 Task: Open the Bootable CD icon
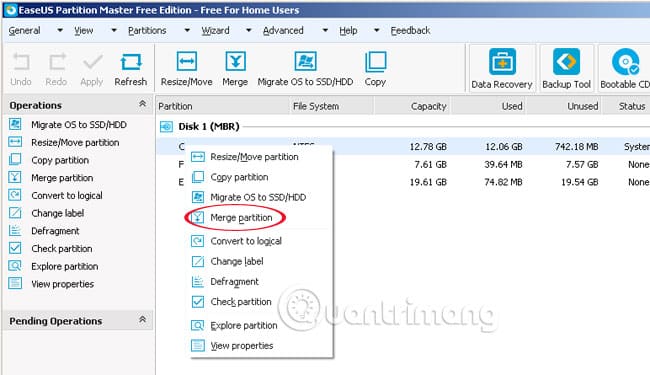[625, 69]
